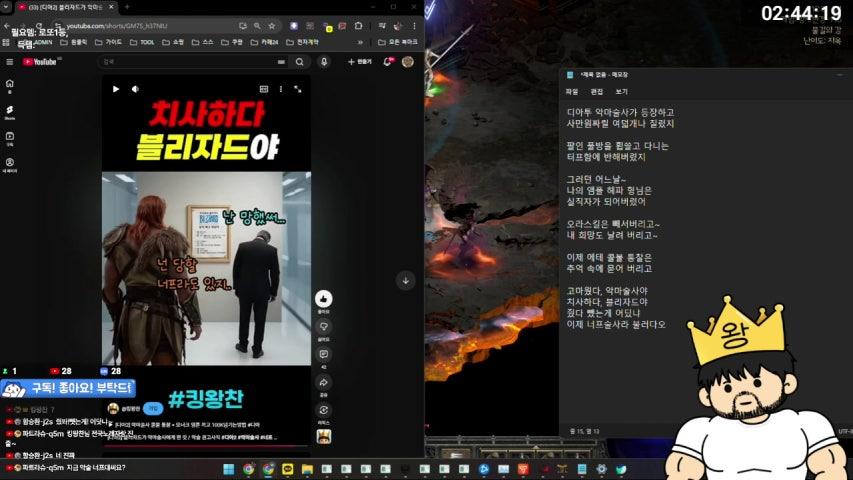Screen dimensions: 853x480
Task: Click the Like thumbs-up button on the Short
Action: pos(324,299)
